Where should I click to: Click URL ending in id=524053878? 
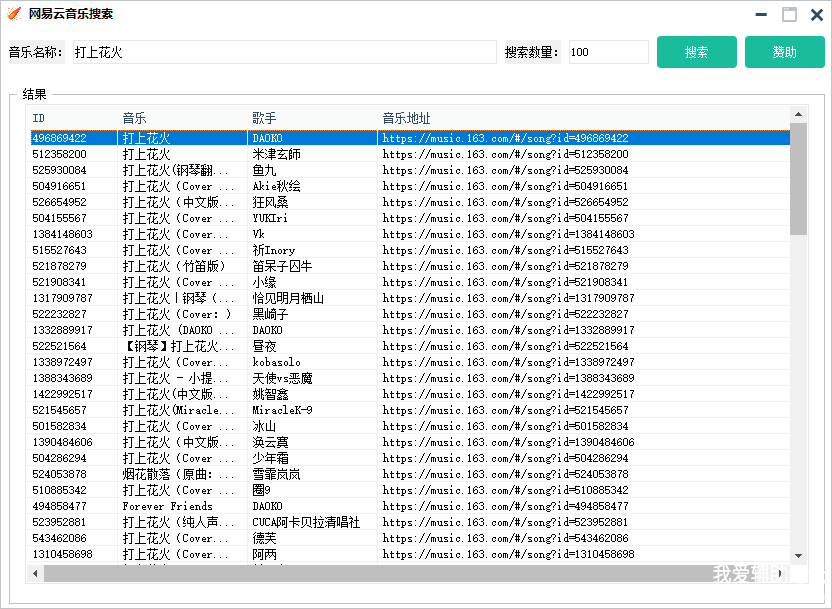[505, 474]
